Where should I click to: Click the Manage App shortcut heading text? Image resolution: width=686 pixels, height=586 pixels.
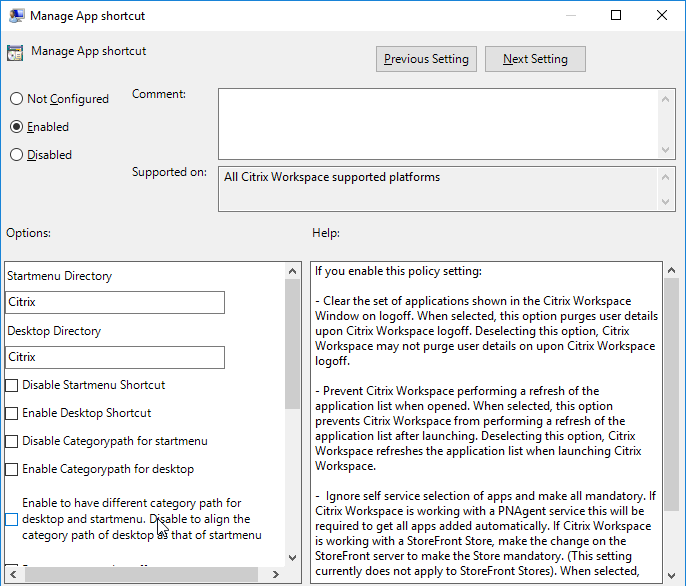point(88,51)
